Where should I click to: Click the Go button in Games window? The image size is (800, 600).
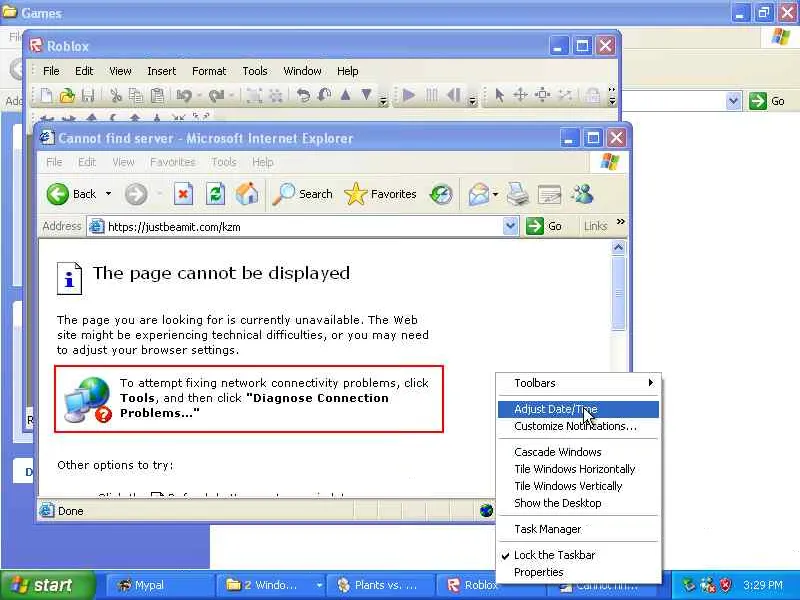click(767, 101)
